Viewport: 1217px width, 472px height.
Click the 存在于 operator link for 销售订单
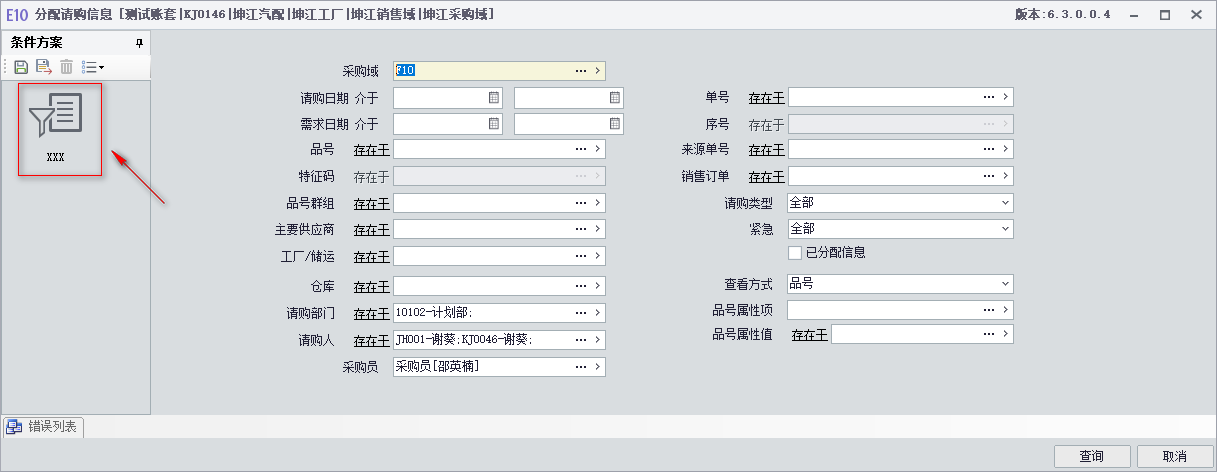766,177
